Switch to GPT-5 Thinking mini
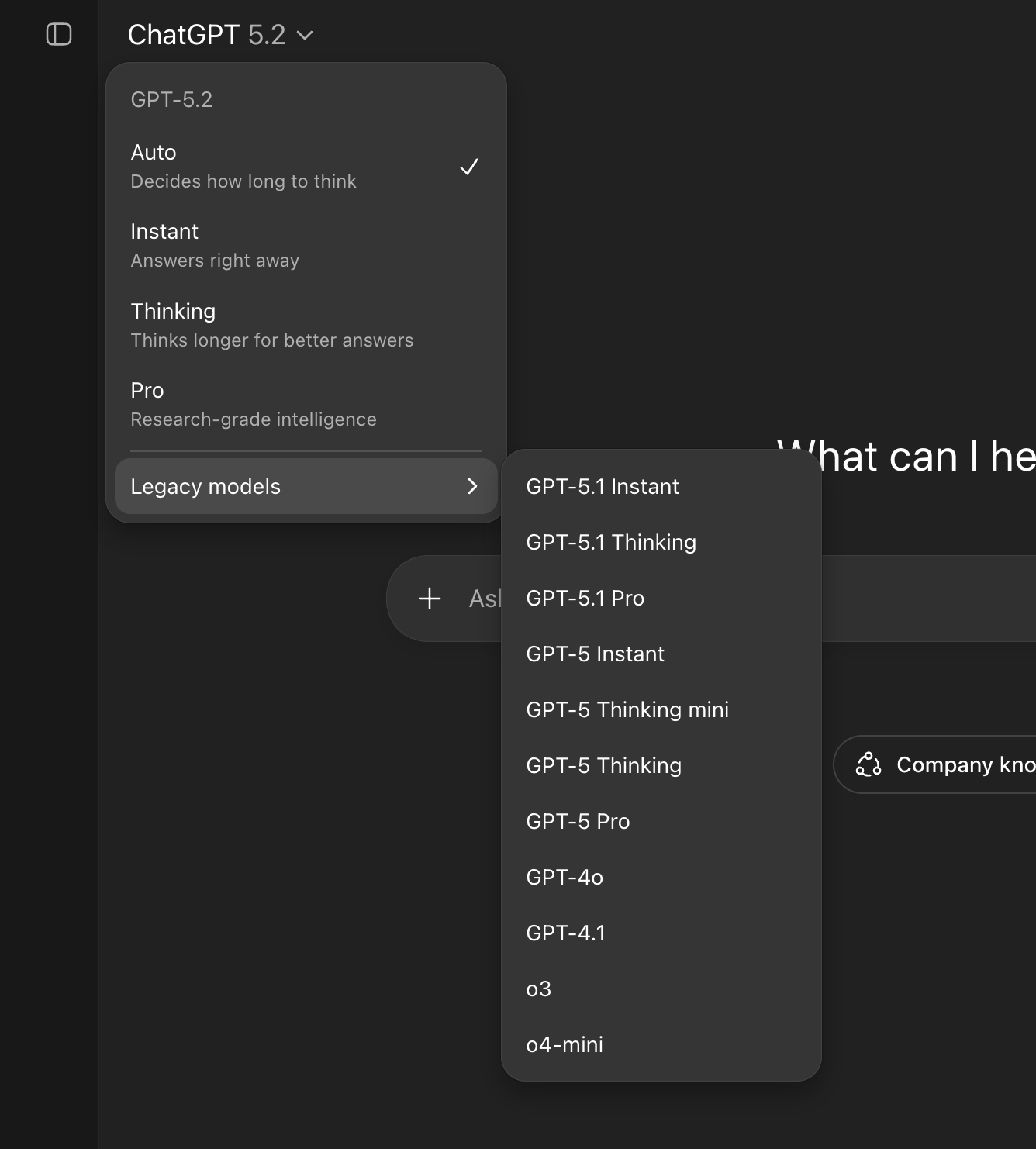Viewport: 1036px width, 1149px height. [x=627, y=709]
